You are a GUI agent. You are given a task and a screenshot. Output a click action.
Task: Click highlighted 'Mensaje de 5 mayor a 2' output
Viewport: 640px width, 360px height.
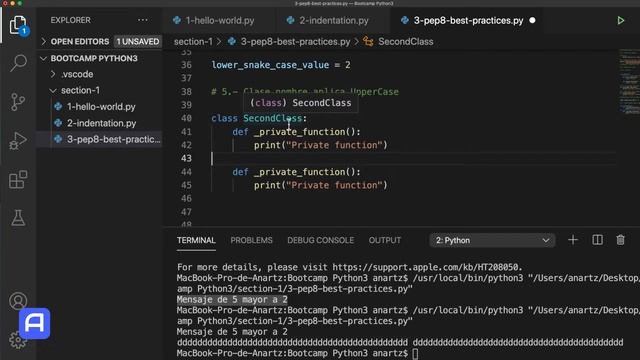click(x=232, y=300)
